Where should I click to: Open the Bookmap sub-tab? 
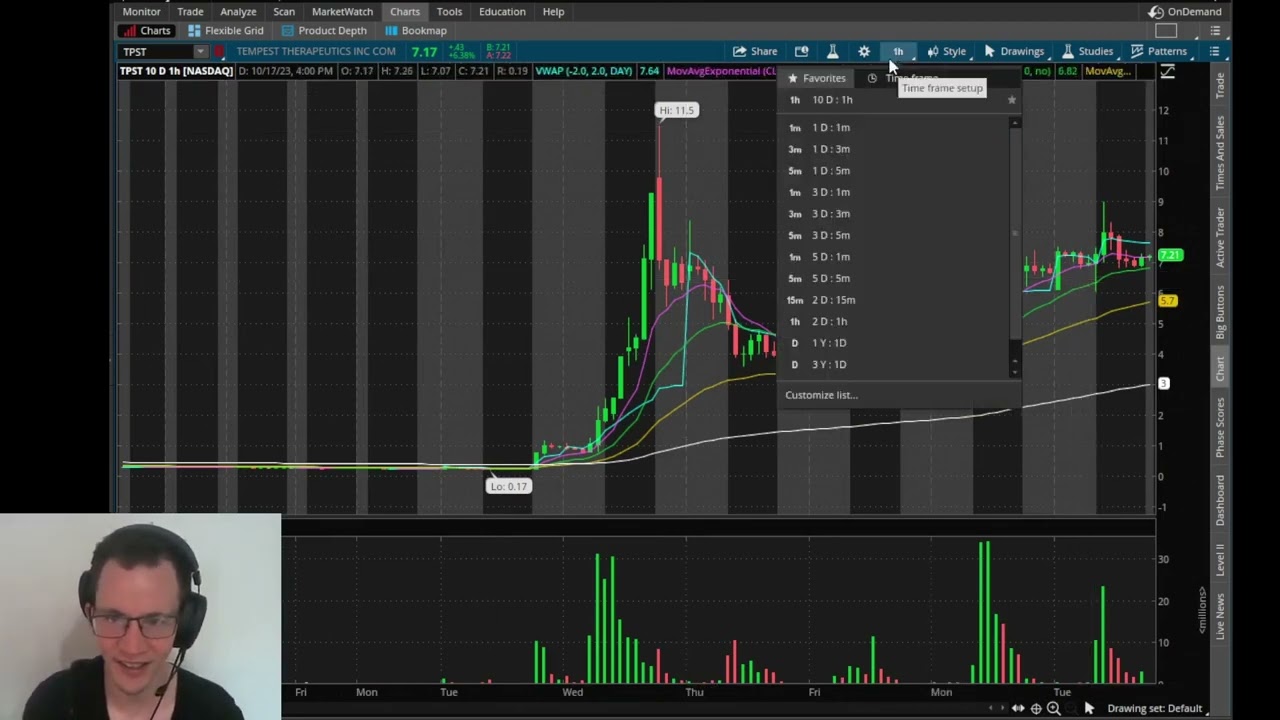416,31
